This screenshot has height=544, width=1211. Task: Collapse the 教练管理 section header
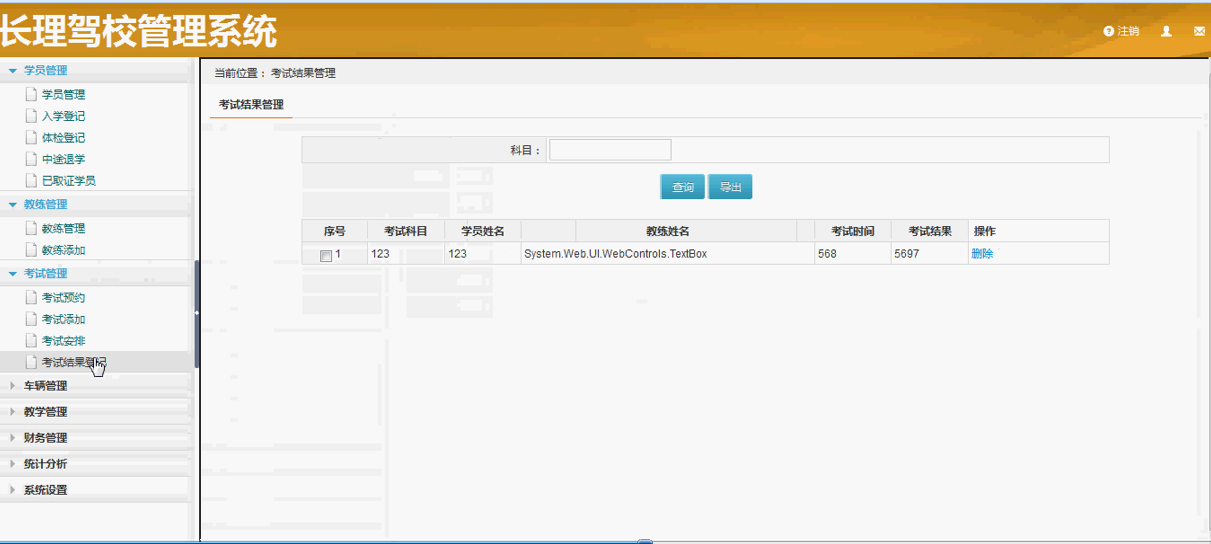[x=96, y=204]
